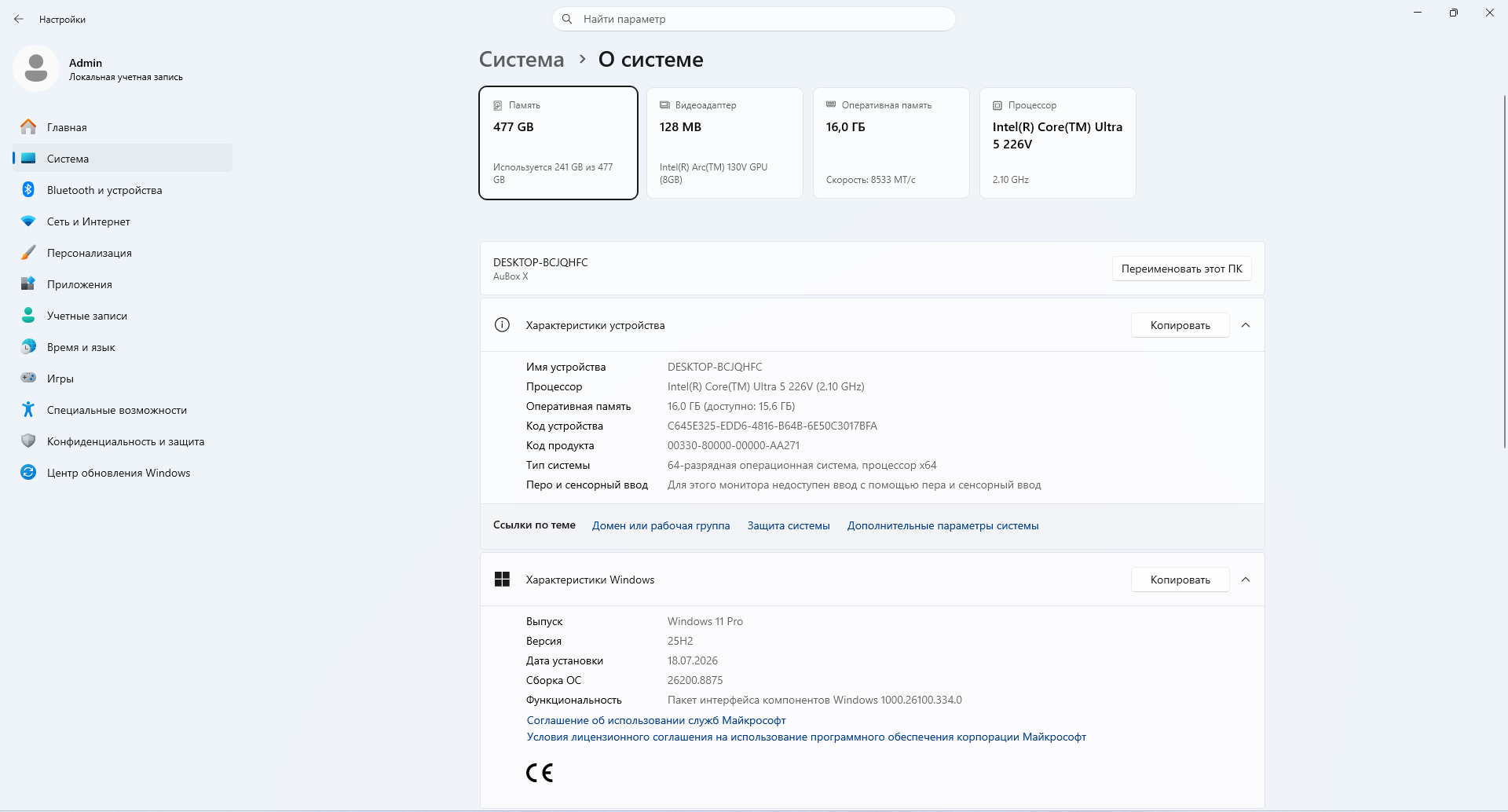Open Учетные записи settings section
Screen dimensions: 1508x812
coord(123,316)
